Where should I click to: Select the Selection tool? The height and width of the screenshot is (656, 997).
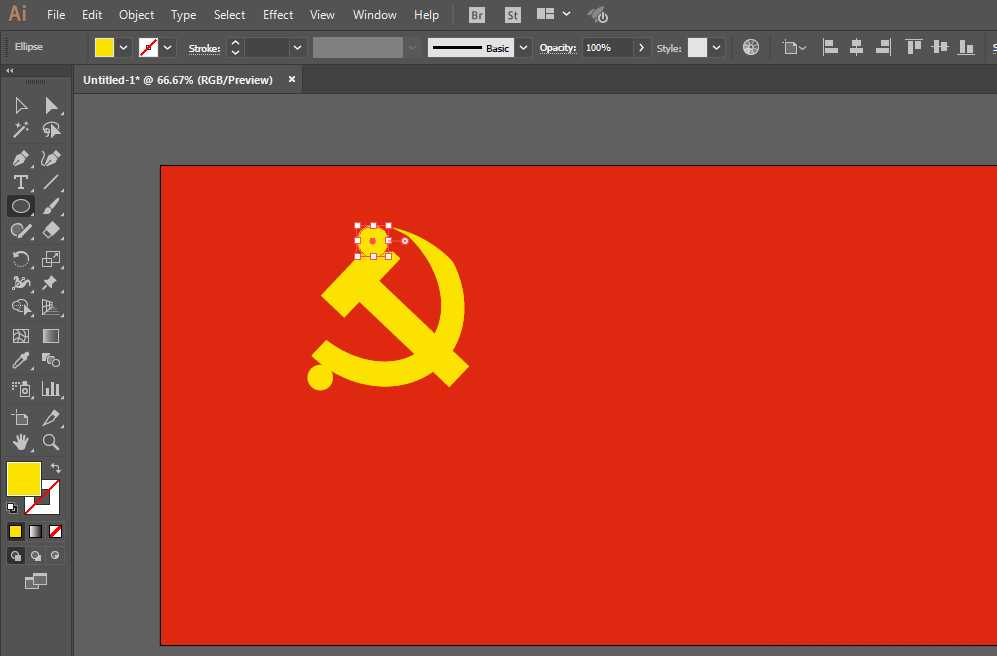tap(21, 105)
